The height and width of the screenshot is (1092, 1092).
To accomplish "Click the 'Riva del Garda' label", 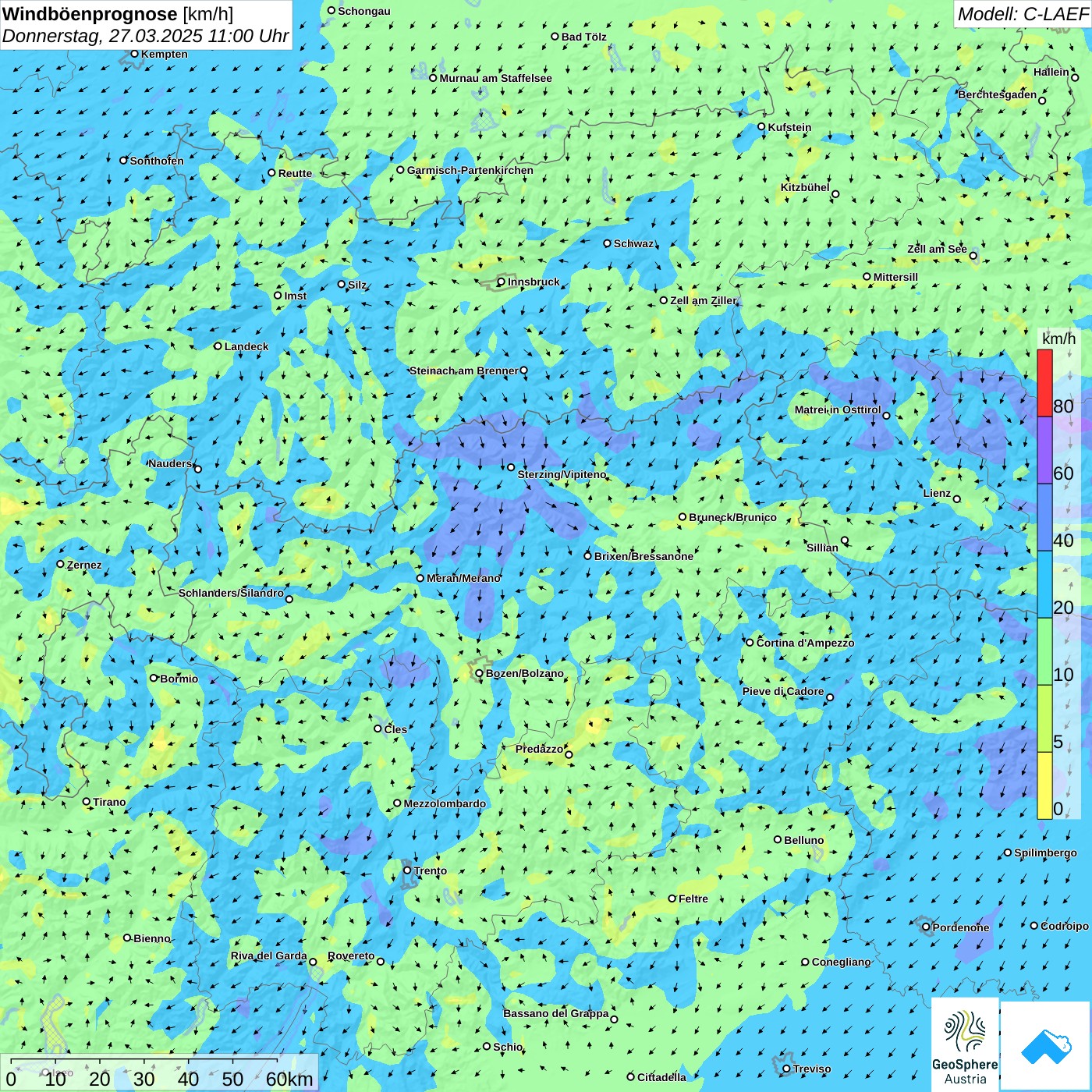I will pos(268,955).
